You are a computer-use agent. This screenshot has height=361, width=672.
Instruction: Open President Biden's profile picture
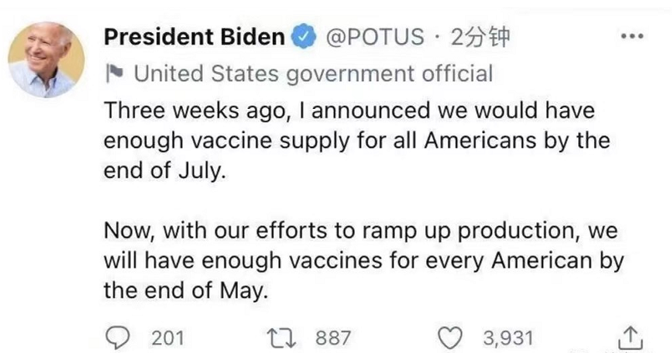[46, 60]
